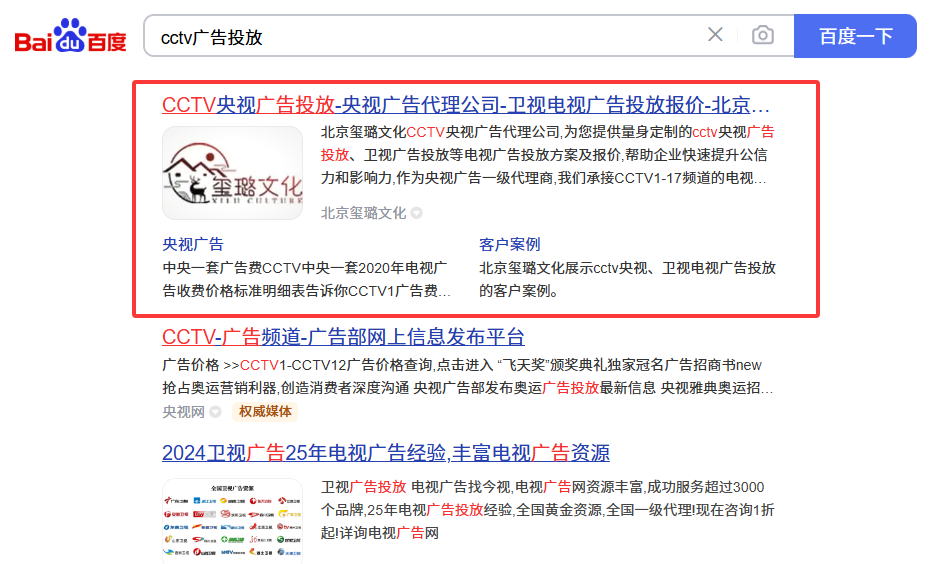
Task: Open the 央视广告 sub-link
Action: 193,244
